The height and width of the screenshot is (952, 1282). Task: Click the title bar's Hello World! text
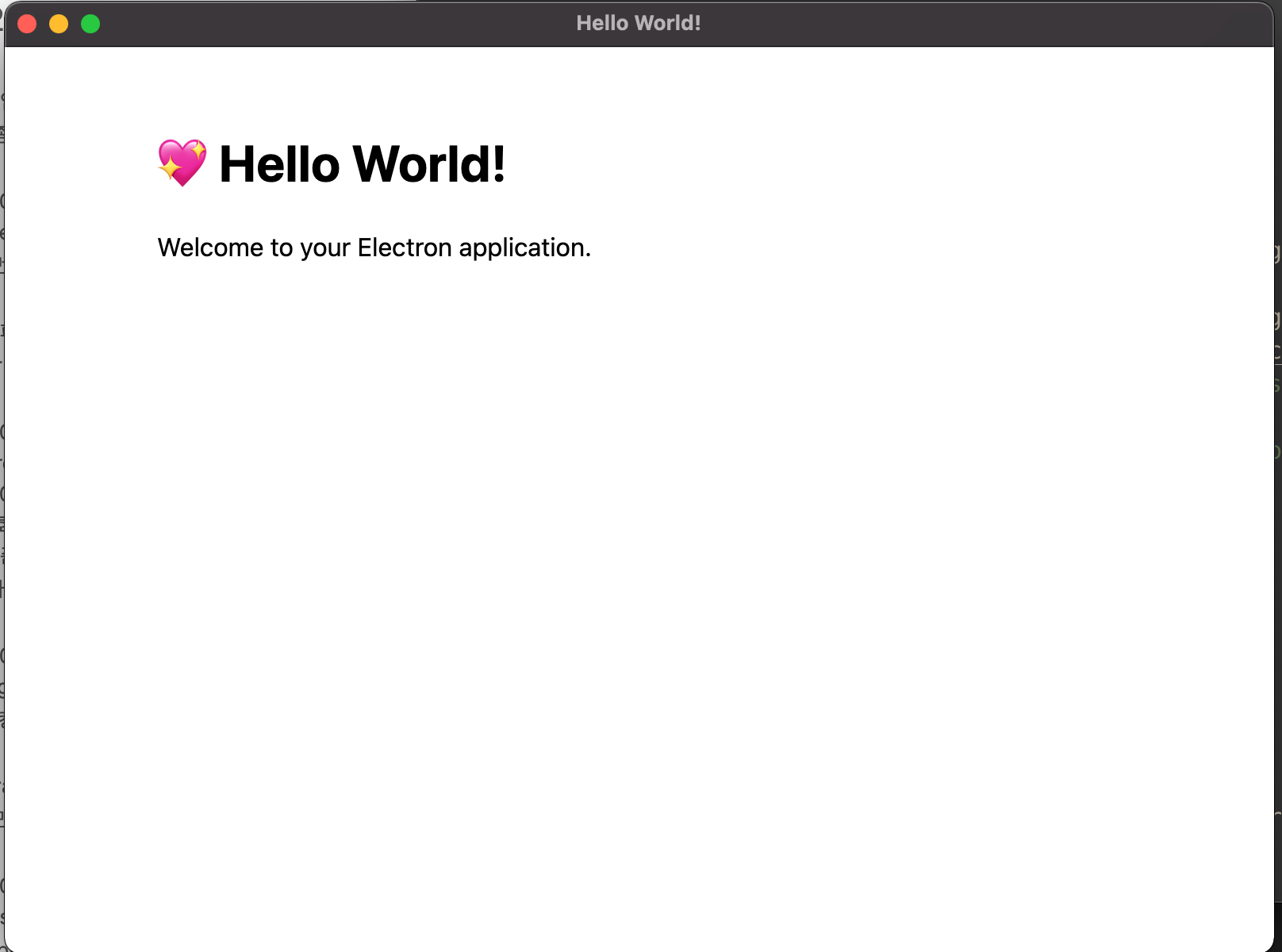pos(639,23)
